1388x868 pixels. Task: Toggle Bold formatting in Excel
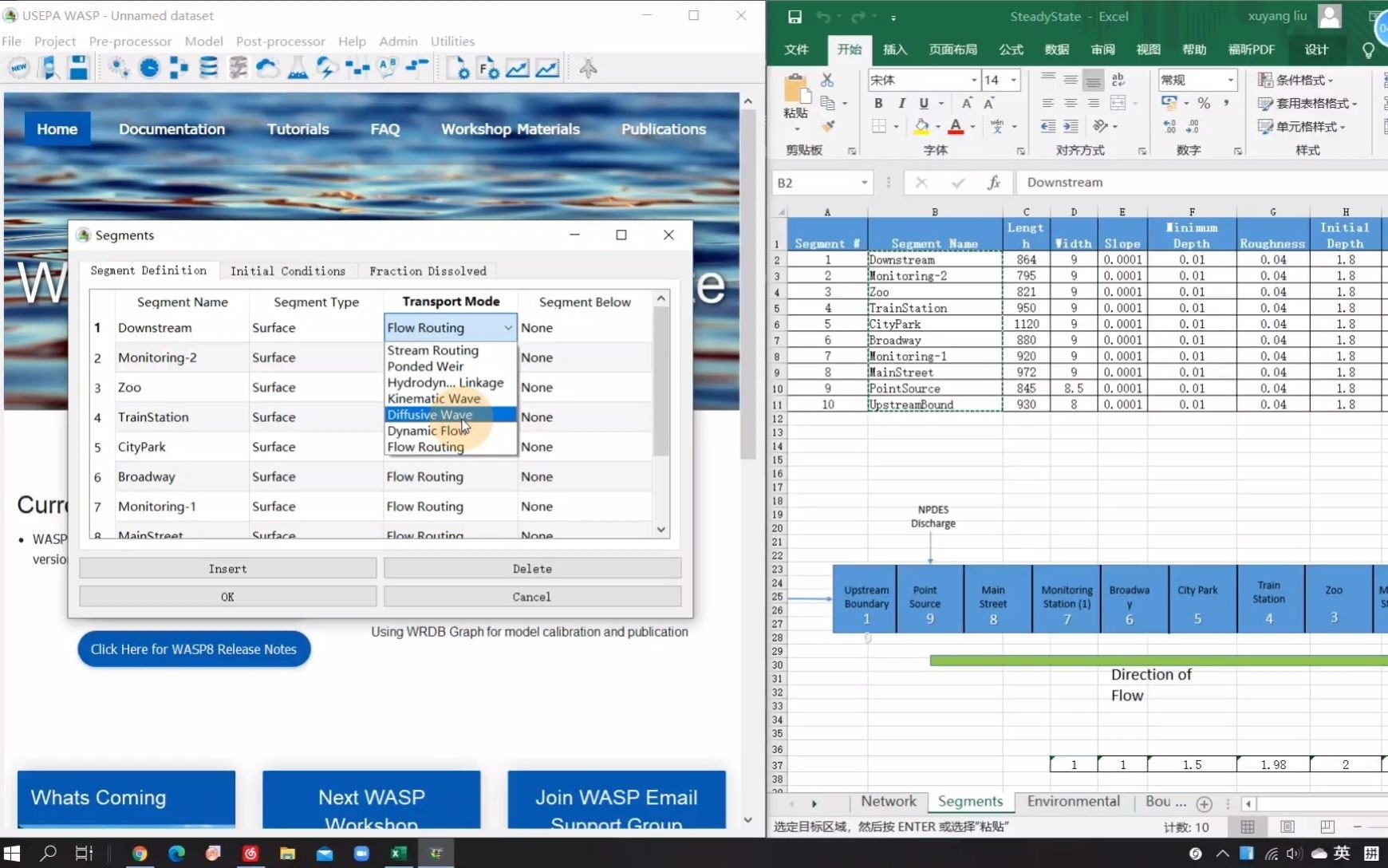[878, 103]
